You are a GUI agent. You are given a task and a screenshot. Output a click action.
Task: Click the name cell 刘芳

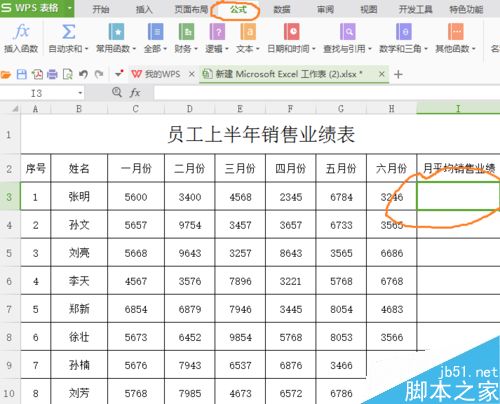pos(79,393)
